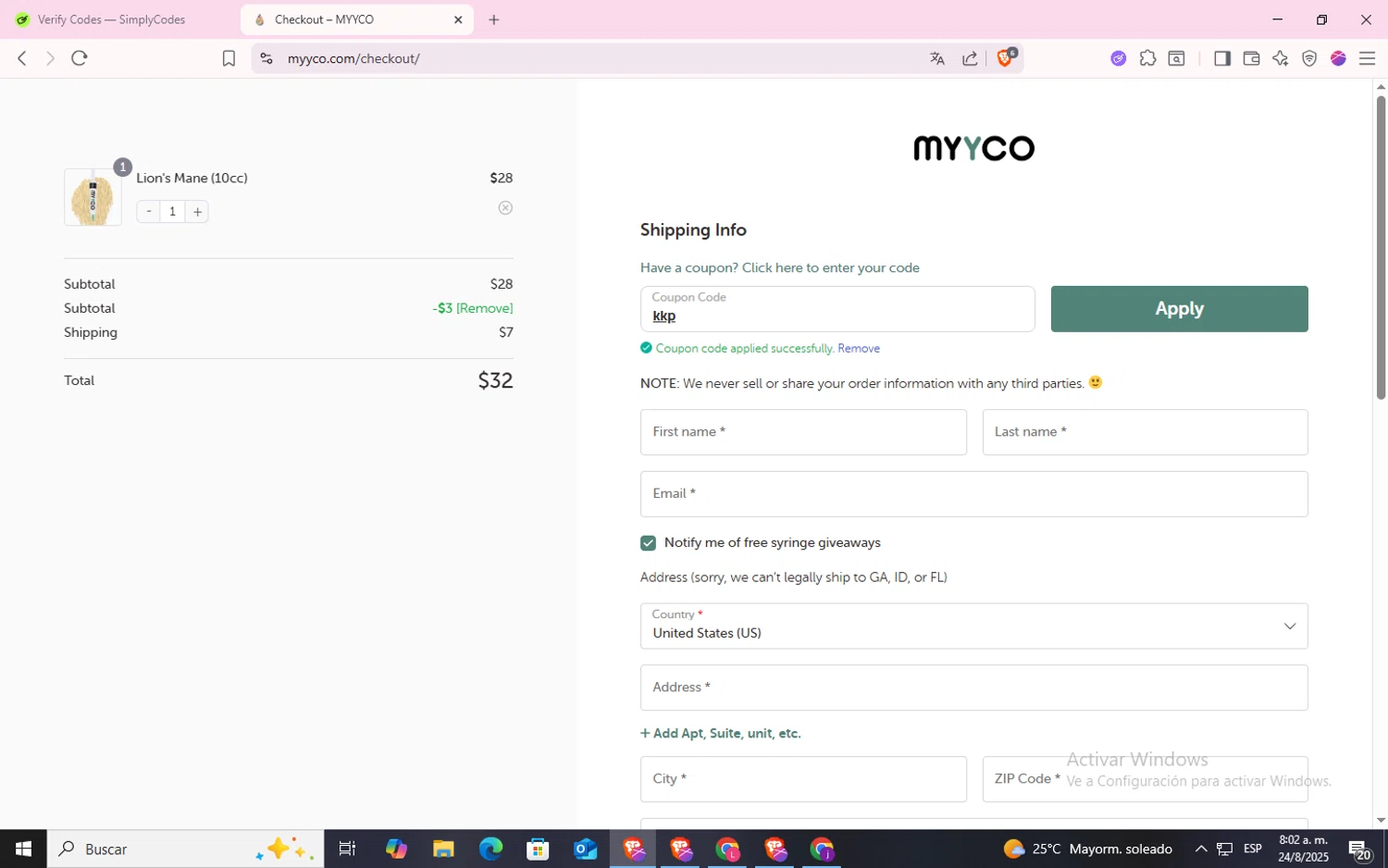Open File Explorer from the taskbar
This screenshot has height=868, width=1388.
click(x=443, y=849)
